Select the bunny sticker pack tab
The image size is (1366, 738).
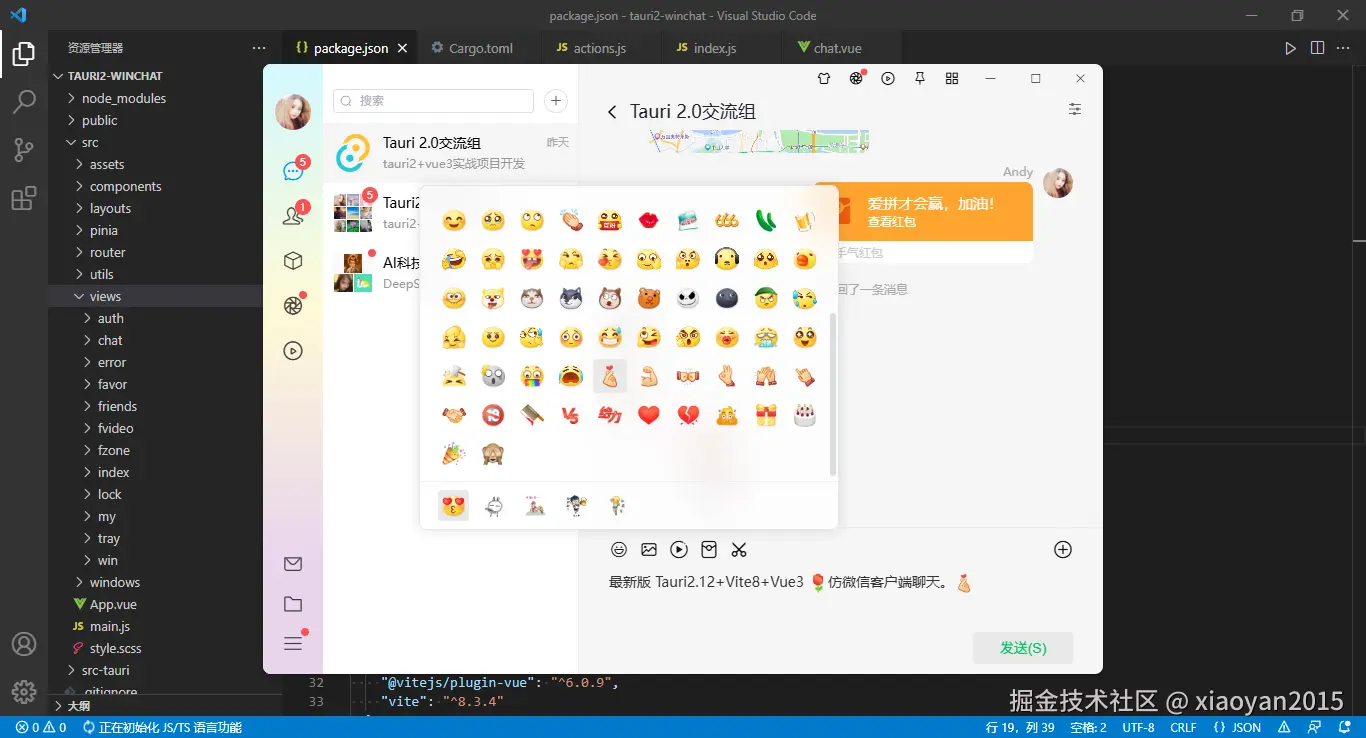[x=493, y=506]
